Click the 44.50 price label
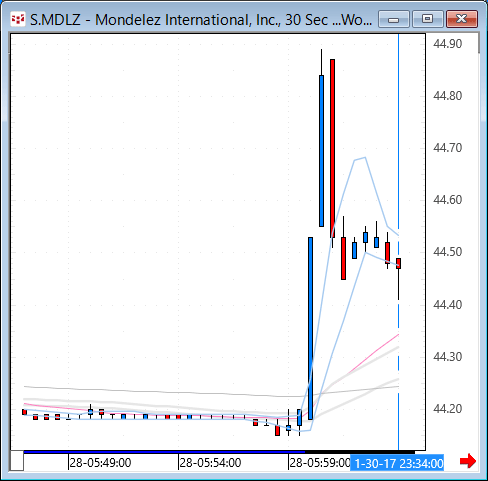The image size is (488, 481). (447, 252)
